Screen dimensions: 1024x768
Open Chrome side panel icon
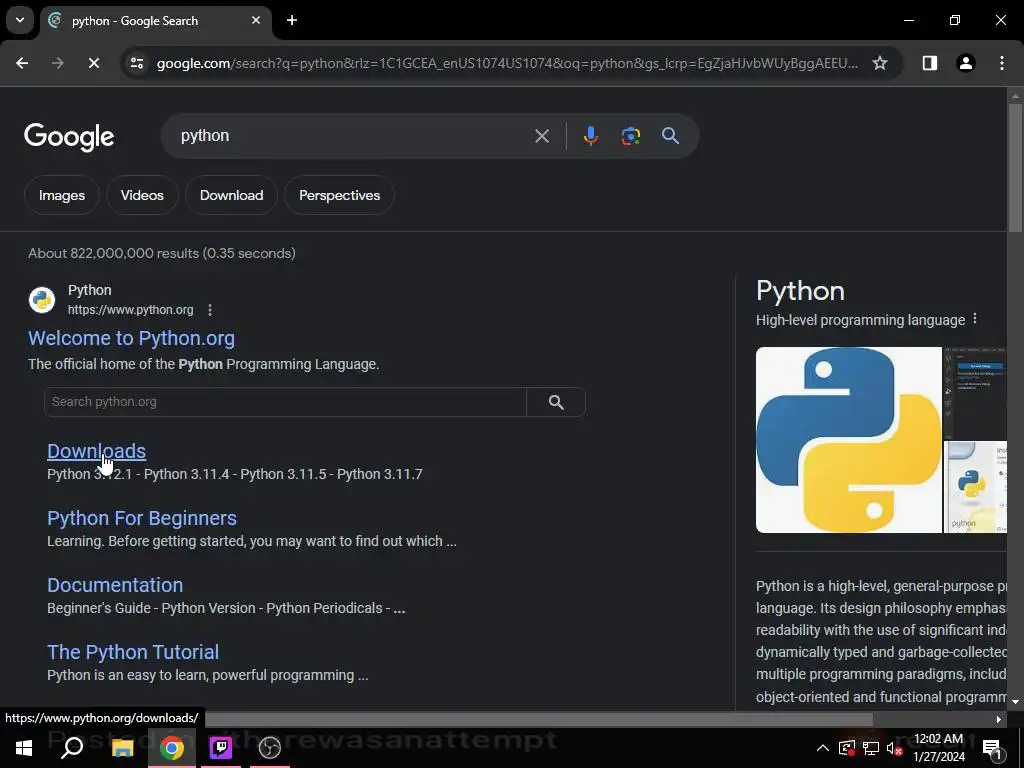[x=929, y=63]
